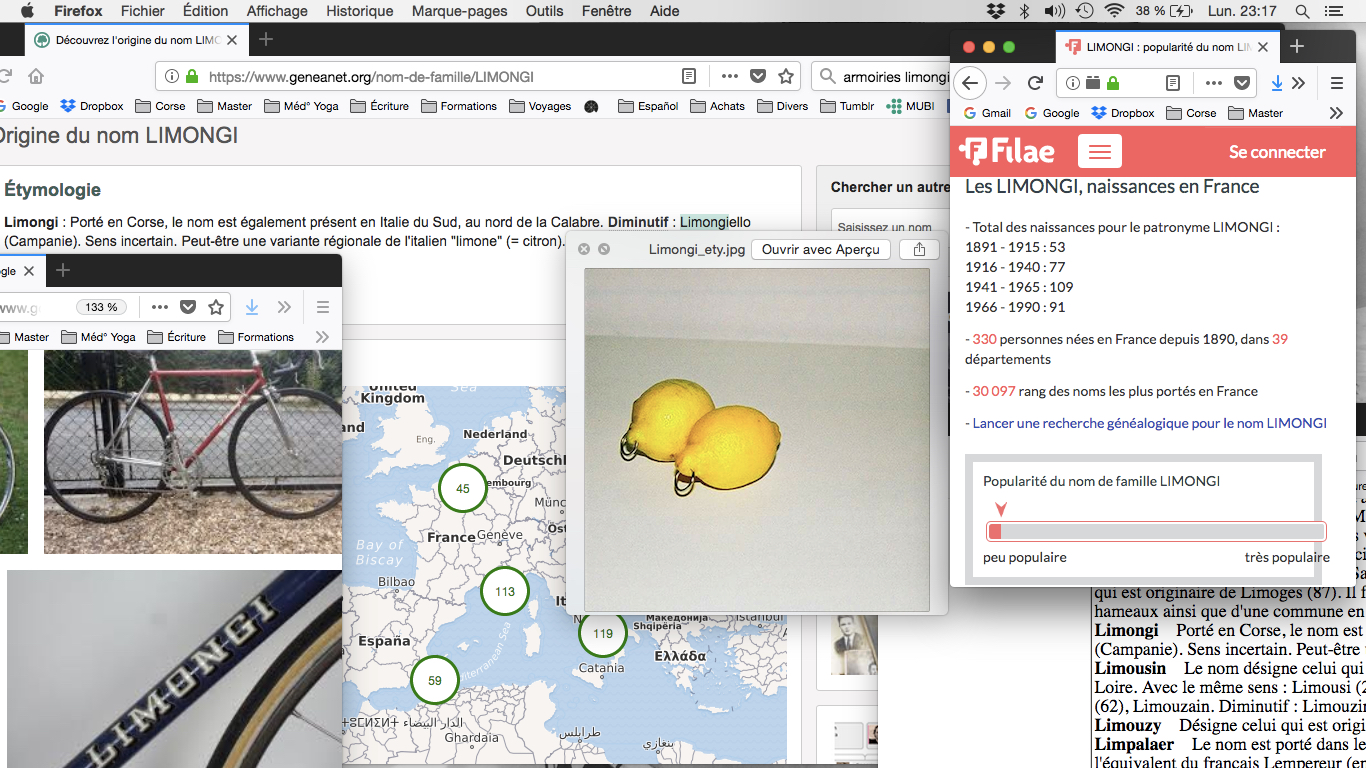Click the Ouvrir avec Aperçu button

pyautogui.click(x=820, y=249)
